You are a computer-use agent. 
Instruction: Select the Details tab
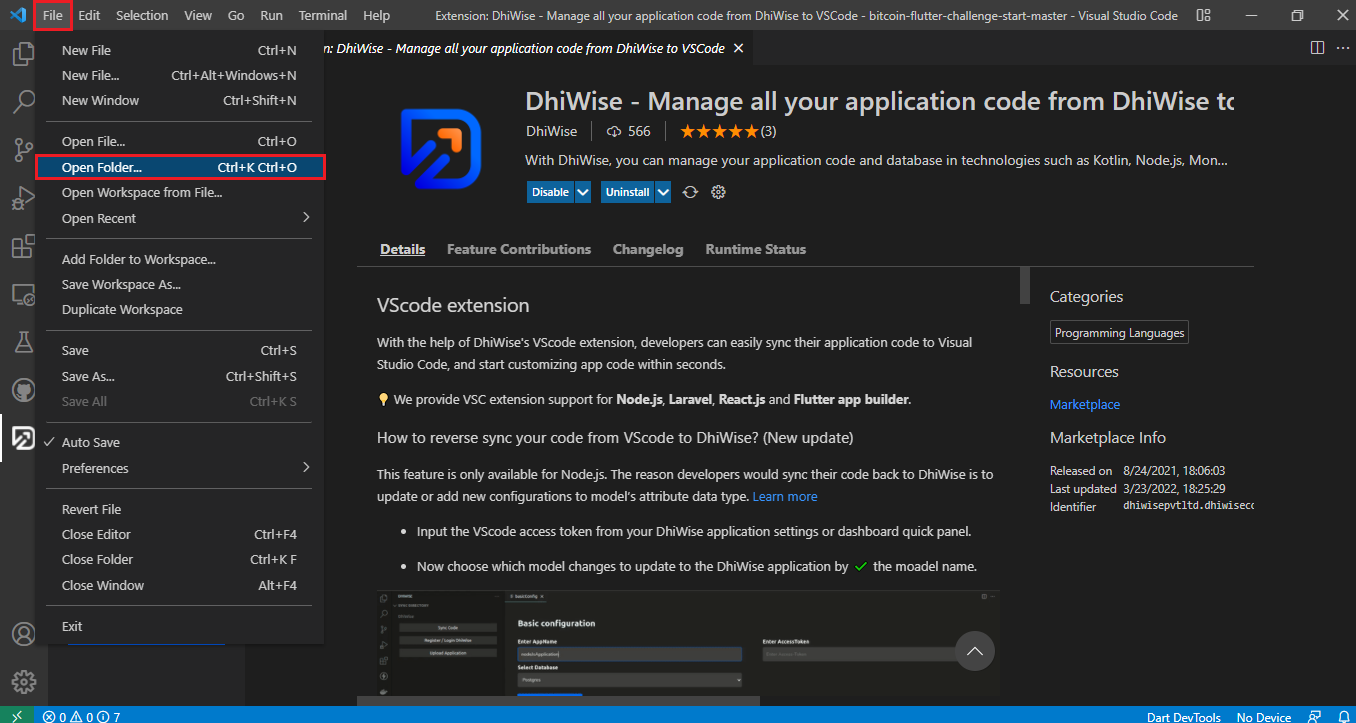[x=403, y=249]
